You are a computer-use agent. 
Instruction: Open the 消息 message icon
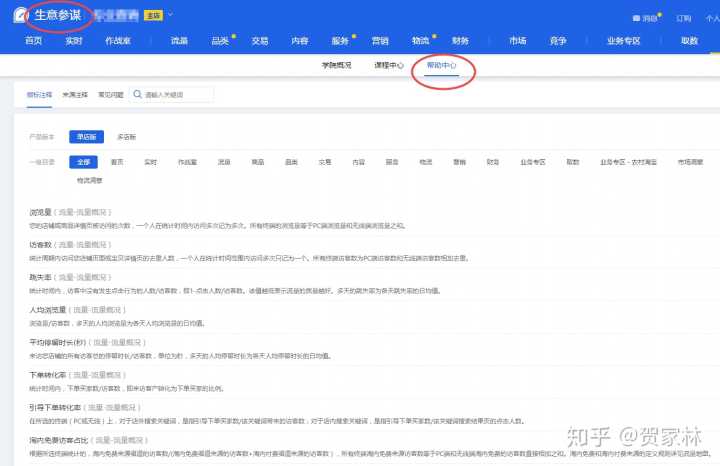pos(638,17)
